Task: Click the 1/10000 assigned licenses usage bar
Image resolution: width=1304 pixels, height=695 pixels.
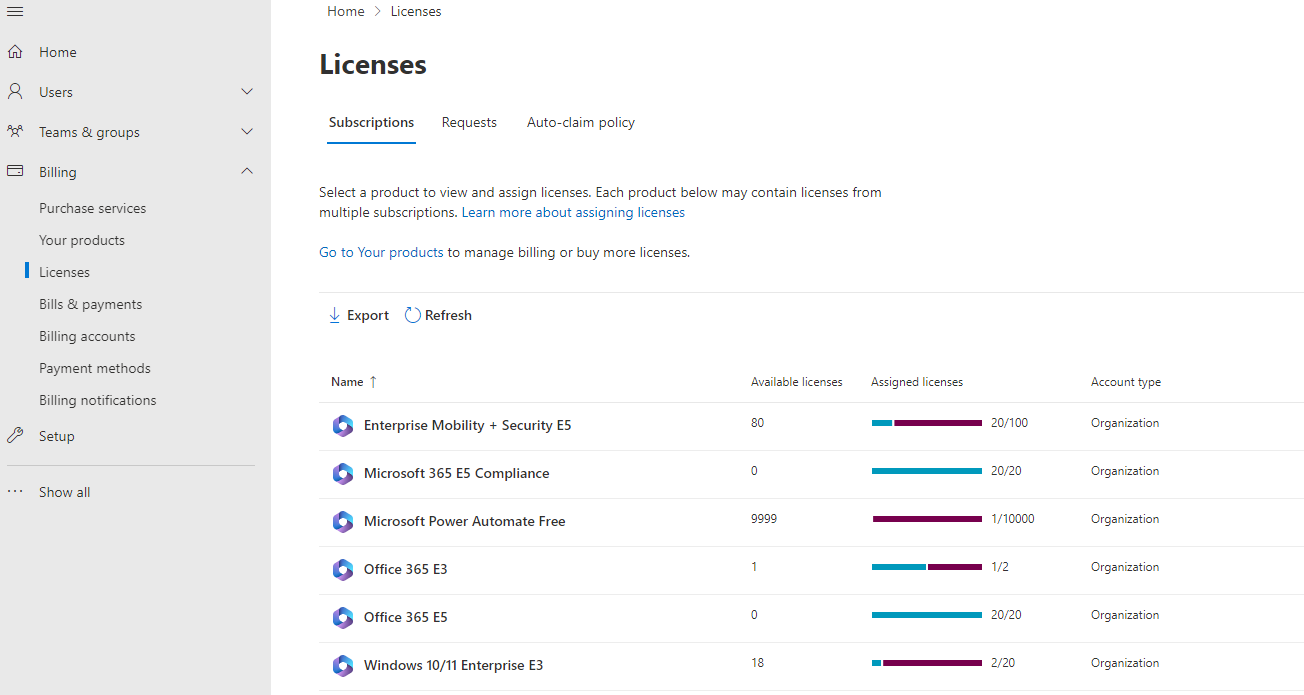Action: (x=927, y=519)
